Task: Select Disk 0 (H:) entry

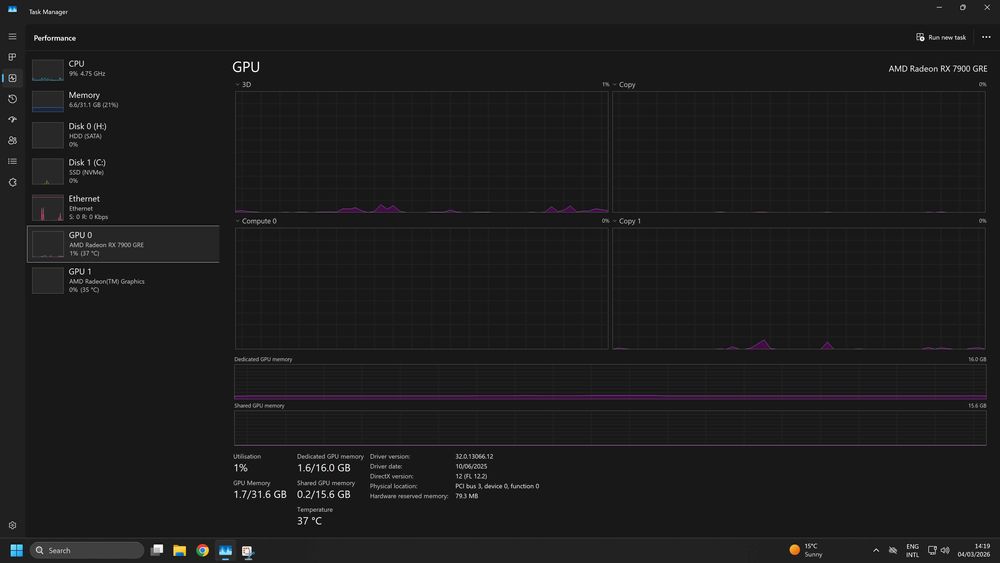Action: coord(123,135)
